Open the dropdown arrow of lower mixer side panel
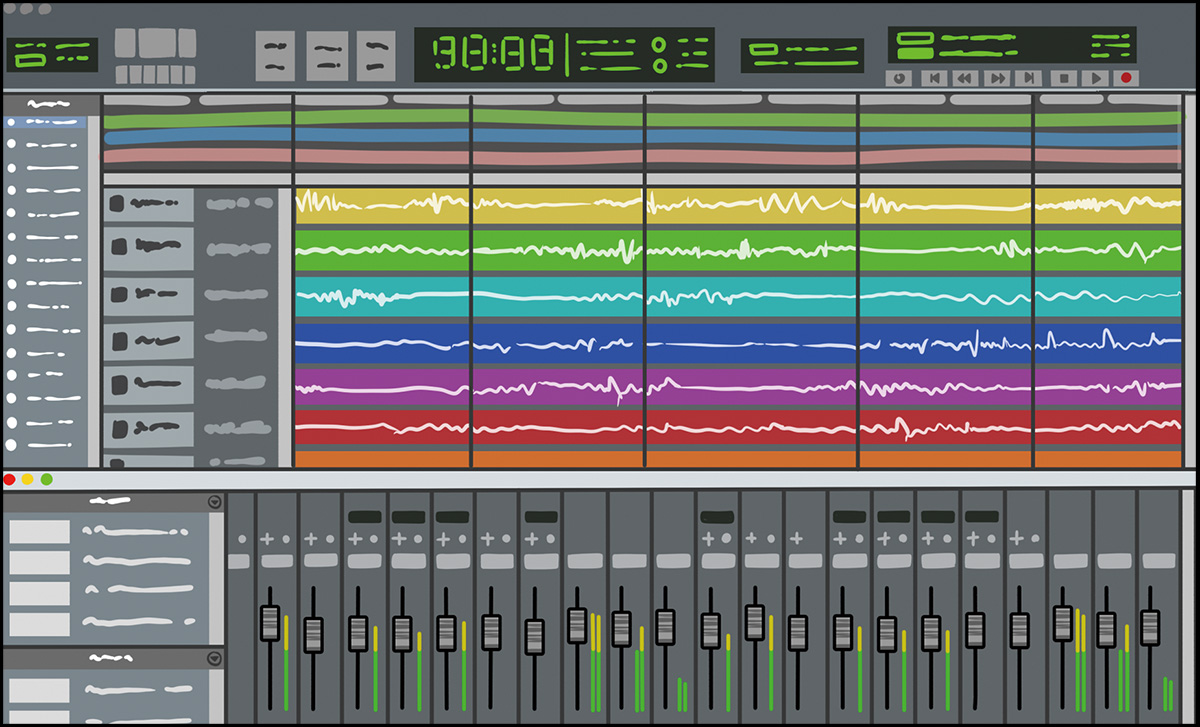This screenshot has height=727, width=1200. pos(214,658)
